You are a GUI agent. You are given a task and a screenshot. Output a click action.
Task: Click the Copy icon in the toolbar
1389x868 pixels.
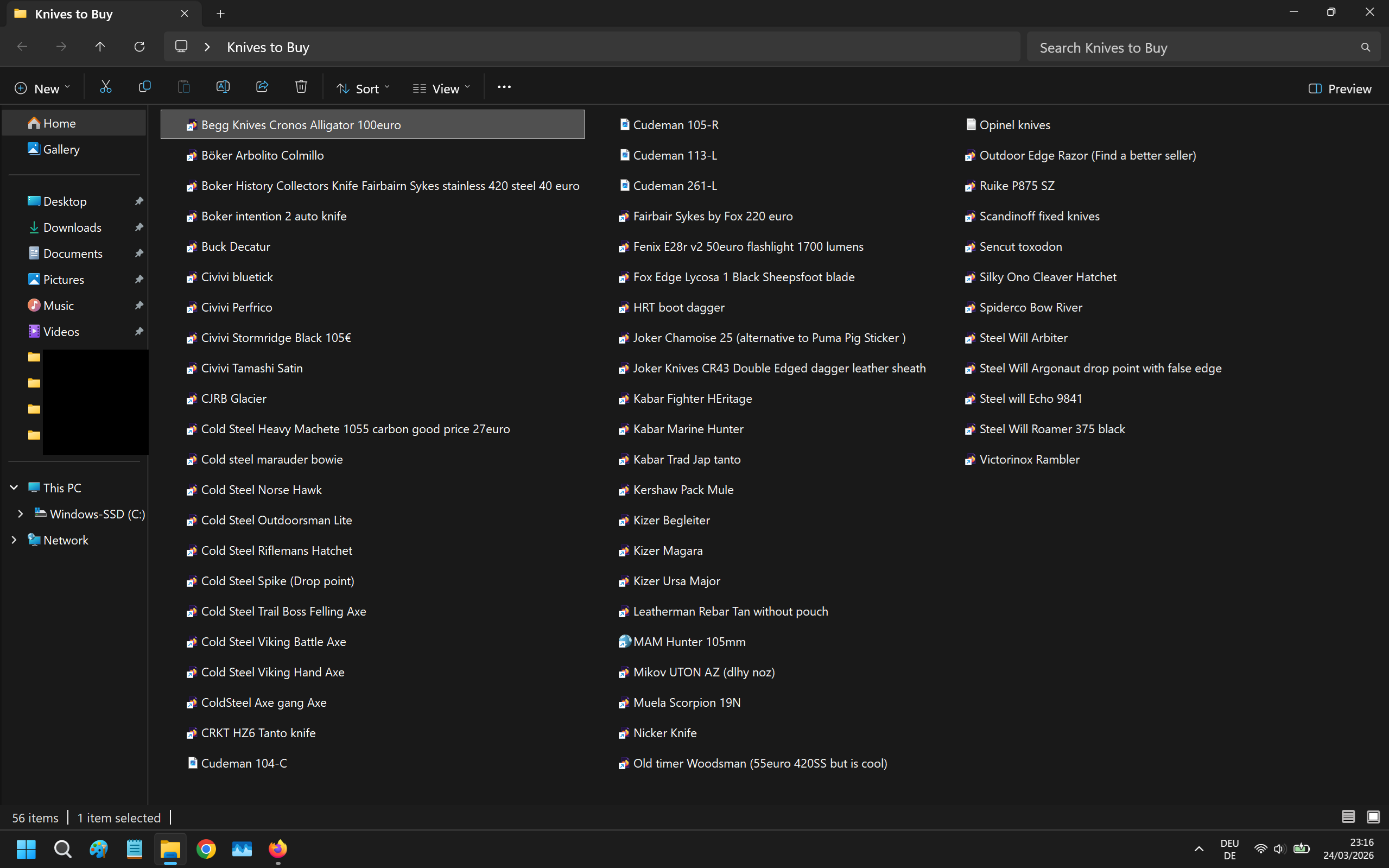coord(144,87)
